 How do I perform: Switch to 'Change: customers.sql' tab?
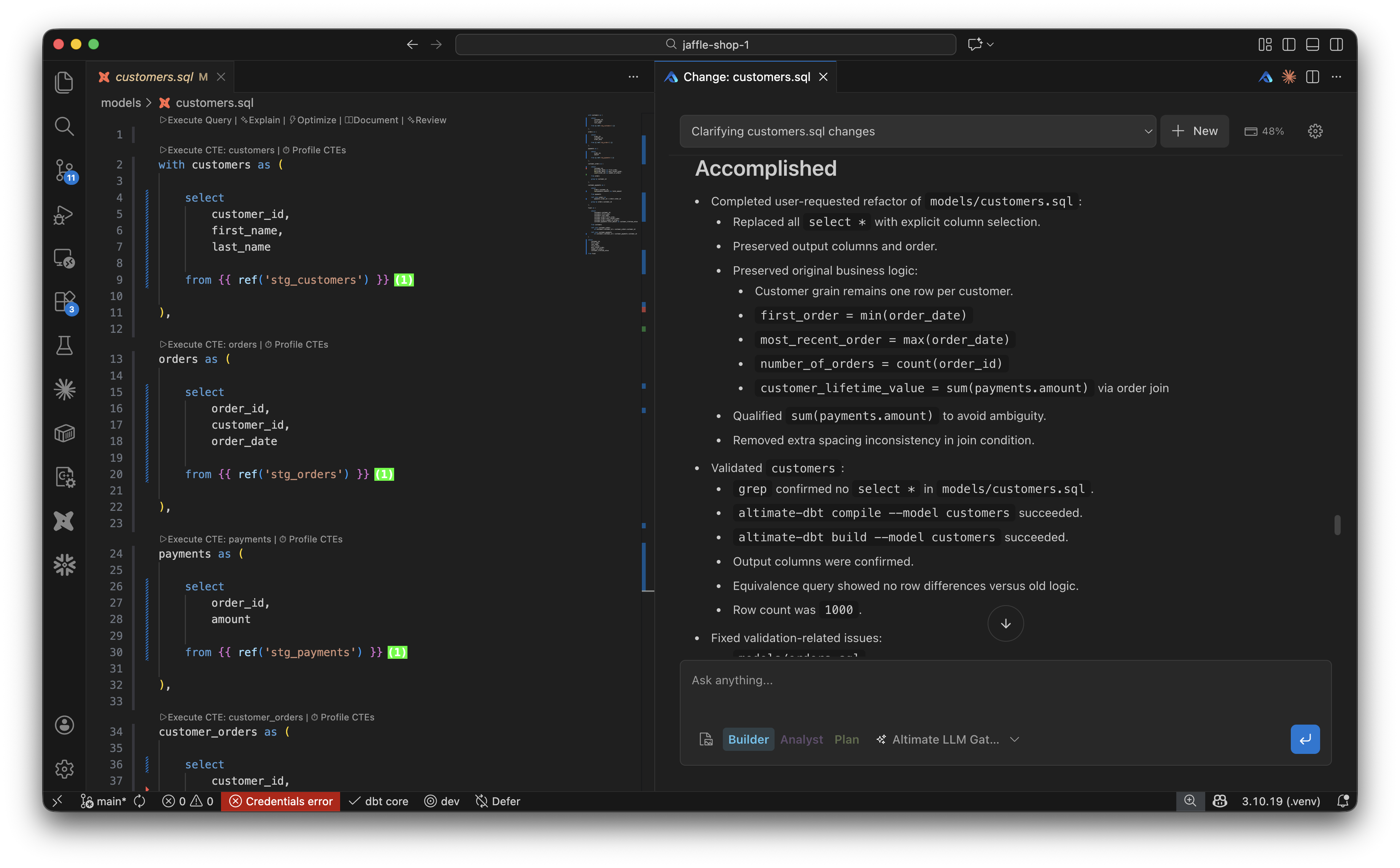point(746,77)
